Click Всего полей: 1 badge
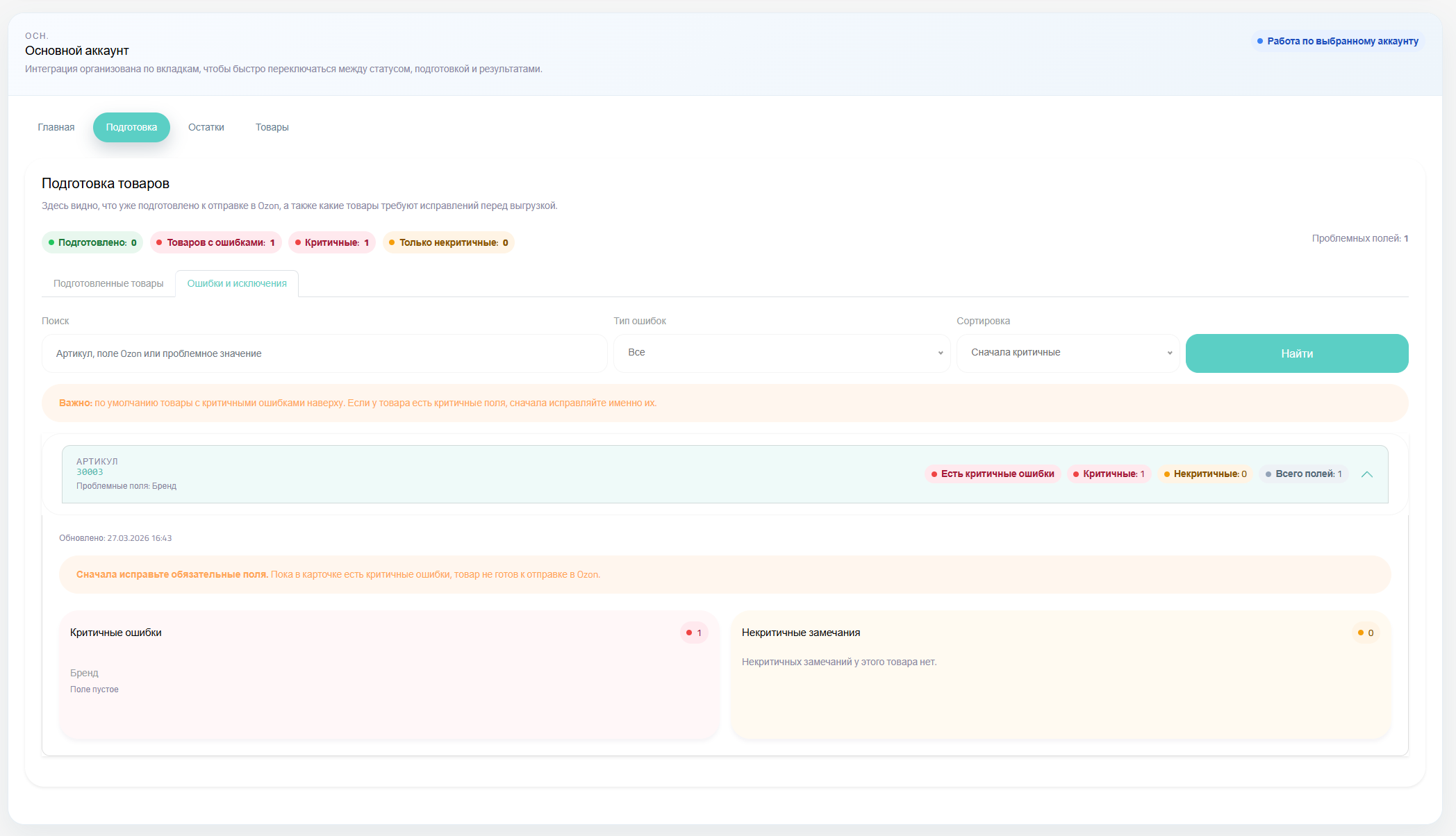The width and height of the screenshot is (1456, 836). point(1304,474)
